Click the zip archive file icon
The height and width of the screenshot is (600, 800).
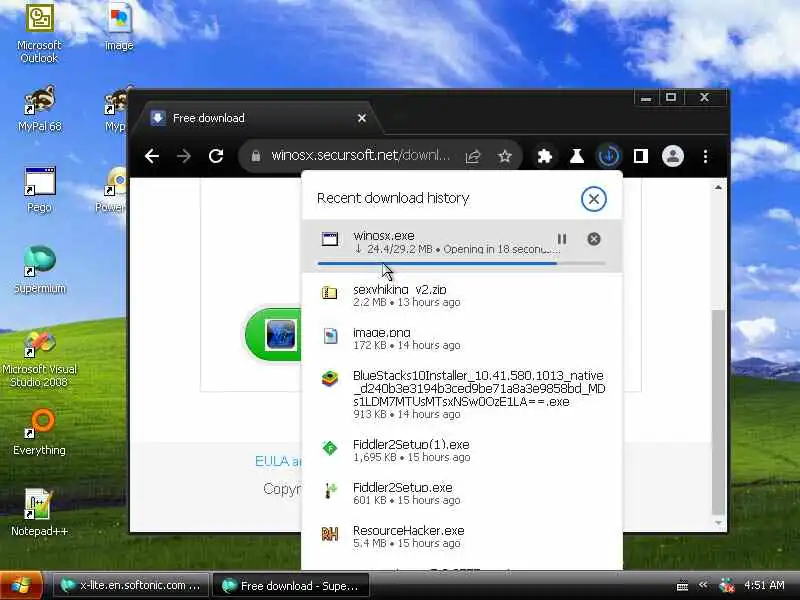click(x=330, y=292)
